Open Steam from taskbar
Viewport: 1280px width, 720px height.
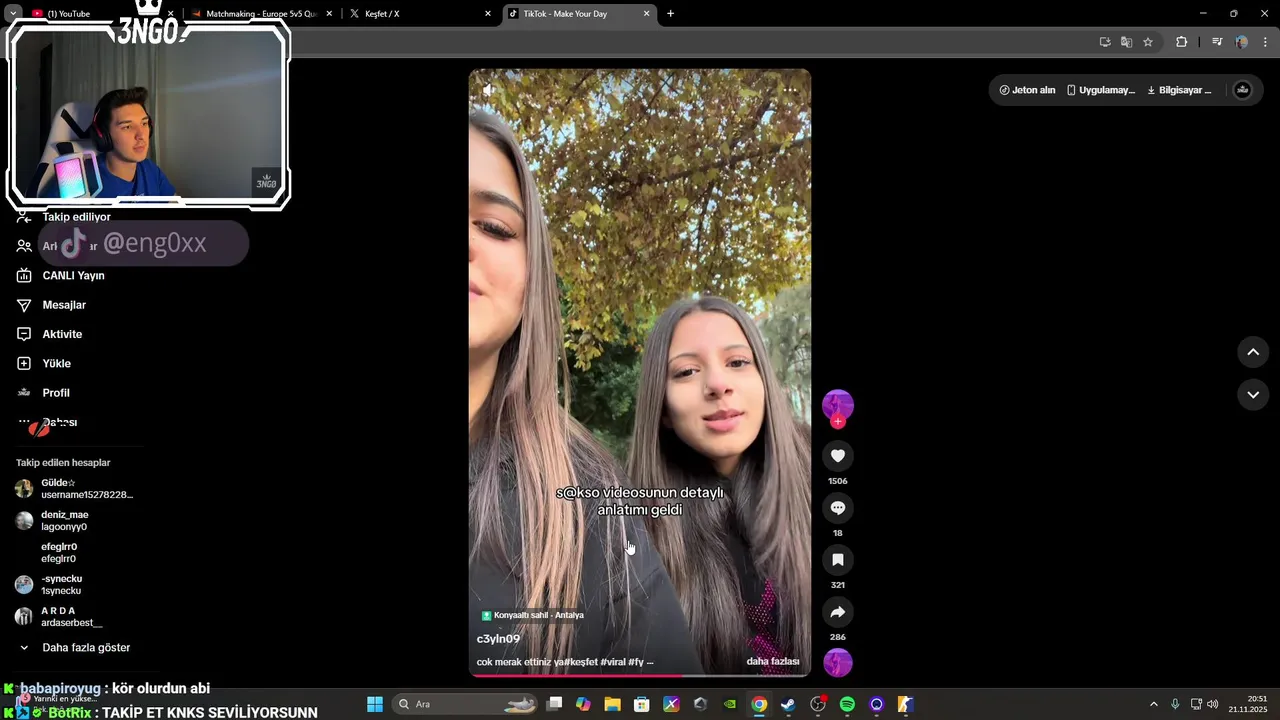click(788, 704)
